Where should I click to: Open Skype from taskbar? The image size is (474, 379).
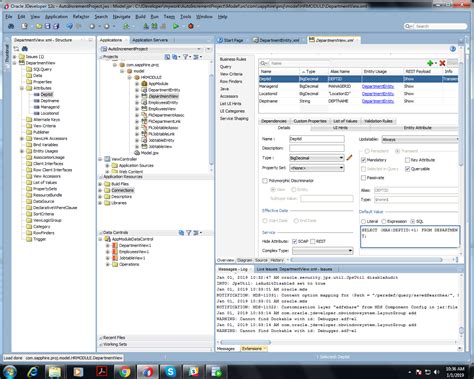coord(170,371)
